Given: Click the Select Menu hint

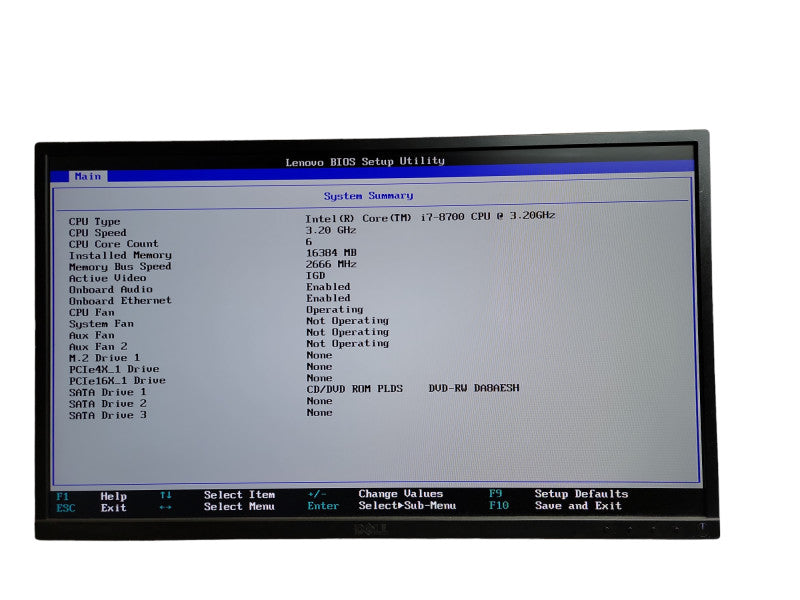Looking at the screenshot, I should pyautogui.click(x=239, y=507).
